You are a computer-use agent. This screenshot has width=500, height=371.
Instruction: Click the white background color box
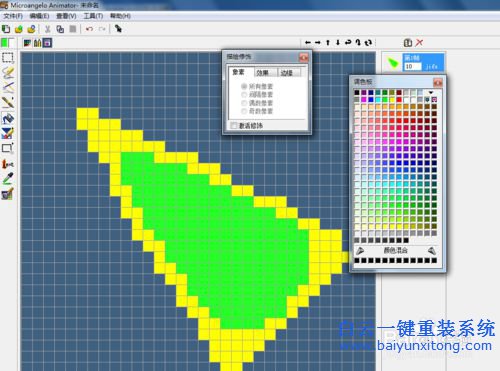click(12, 43)
